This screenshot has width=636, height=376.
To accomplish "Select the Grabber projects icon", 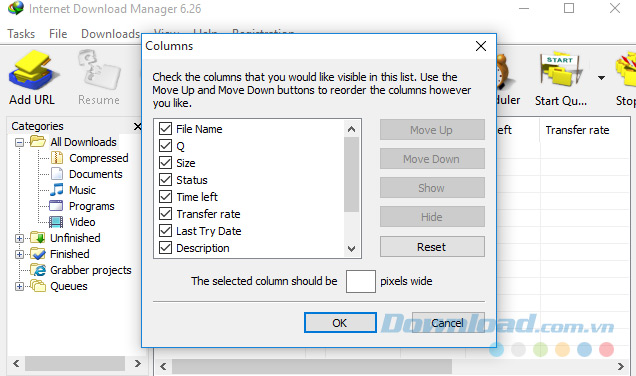I will (x=38, y=270).
